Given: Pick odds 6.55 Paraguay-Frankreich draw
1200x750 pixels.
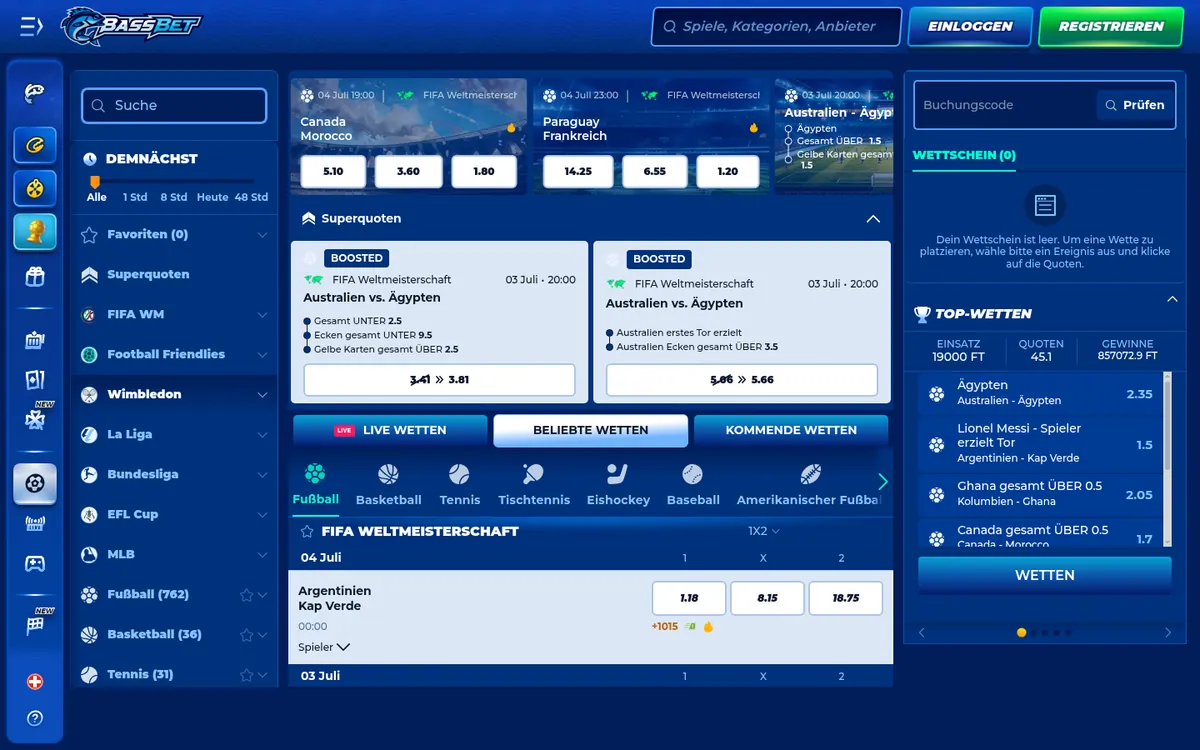Looking at the screenshot, I should 655,172.
